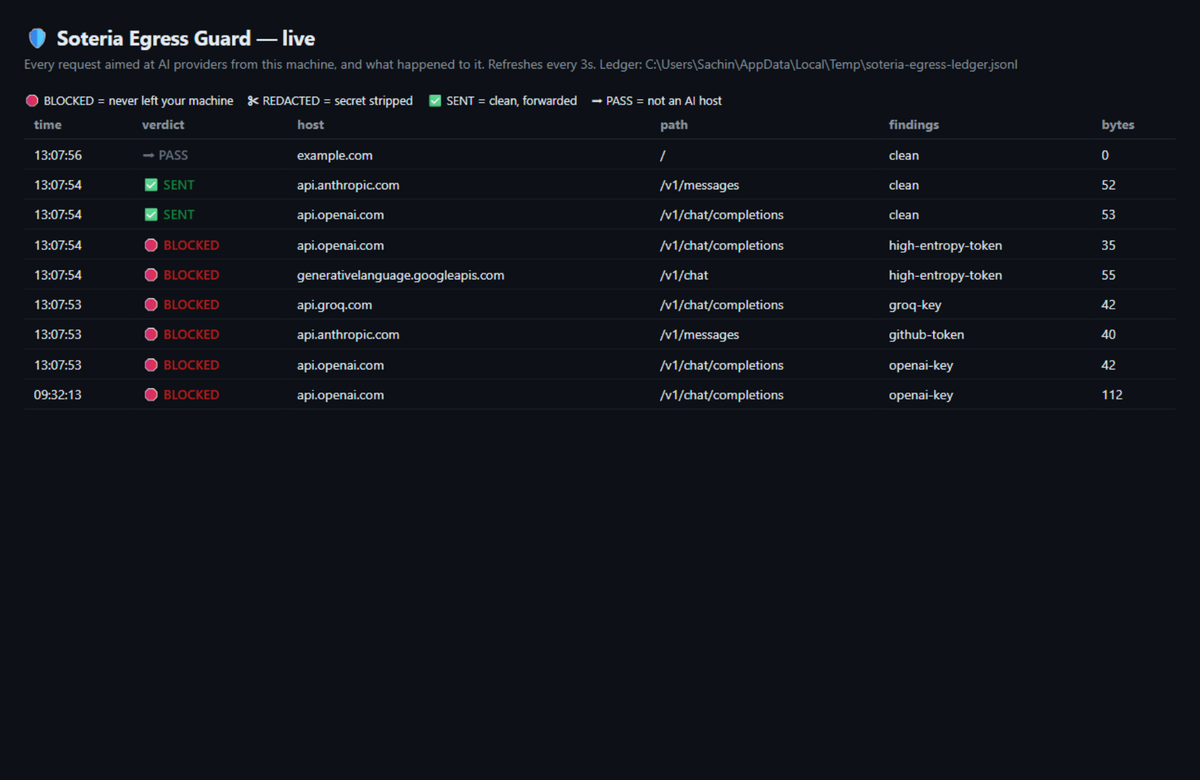Click 'PASS = not an AI host' legend text
Image resolution: width=1200 pixels, height=780 pixels.
click(x=664, y=101)
